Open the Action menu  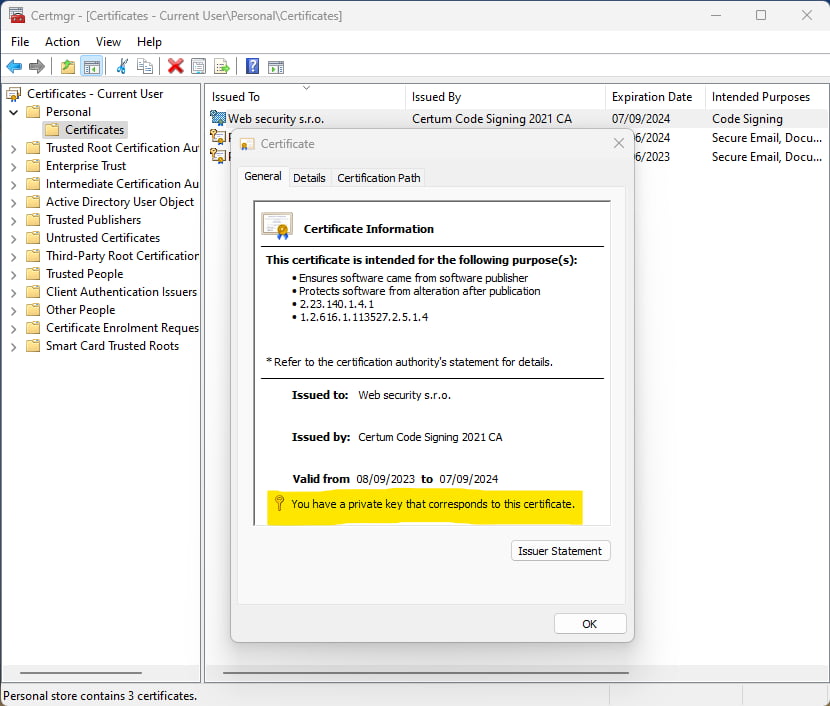click(x=62, y=42)
